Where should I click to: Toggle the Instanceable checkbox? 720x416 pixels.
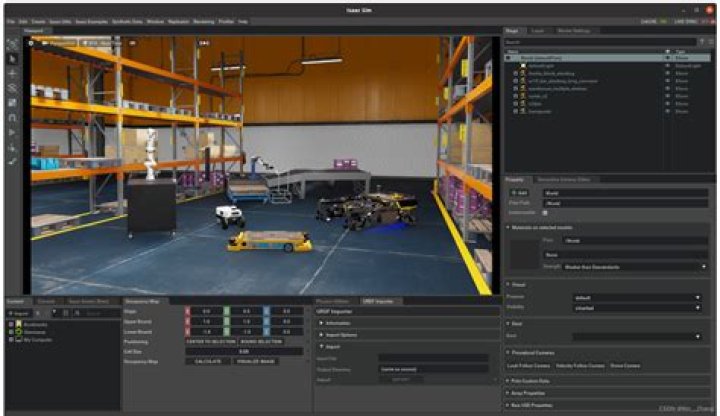tap(545, 213)
